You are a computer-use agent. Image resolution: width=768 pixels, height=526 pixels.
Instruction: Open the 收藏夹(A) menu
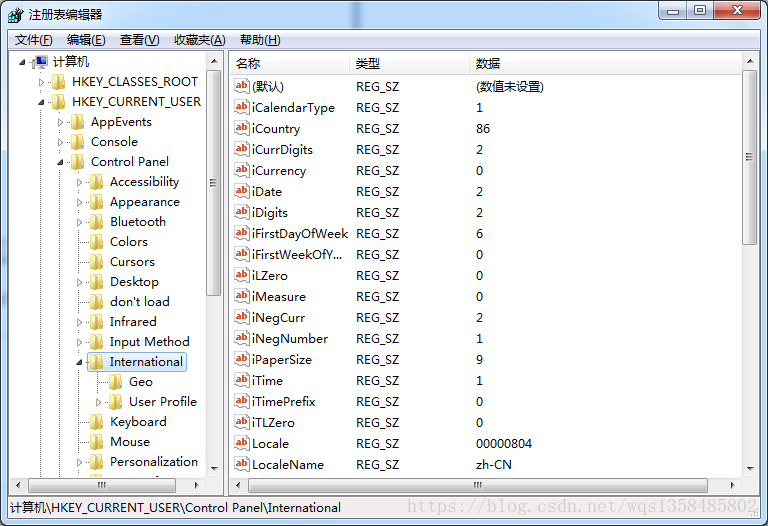point(200,40)
